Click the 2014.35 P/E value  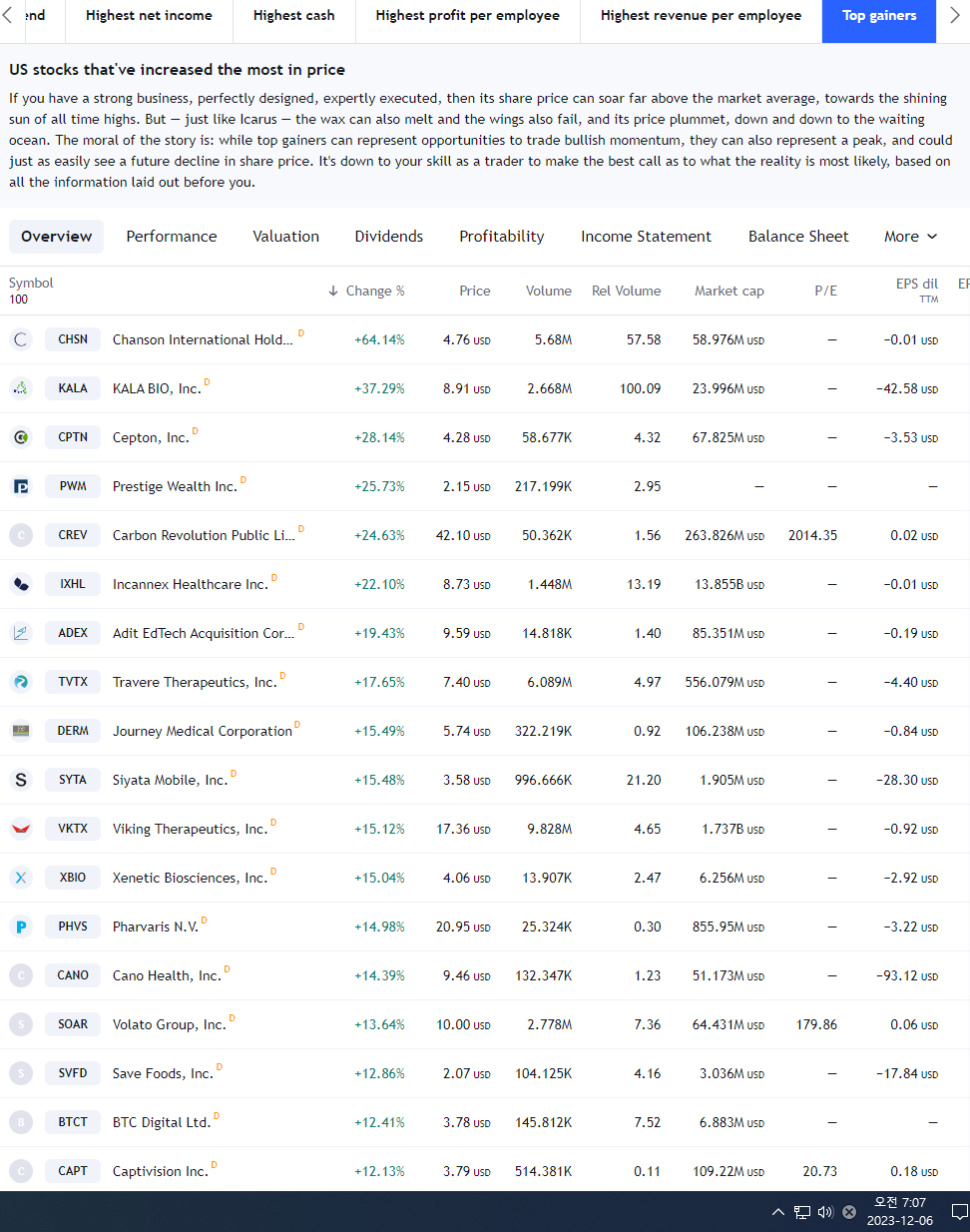click(813, 535)
